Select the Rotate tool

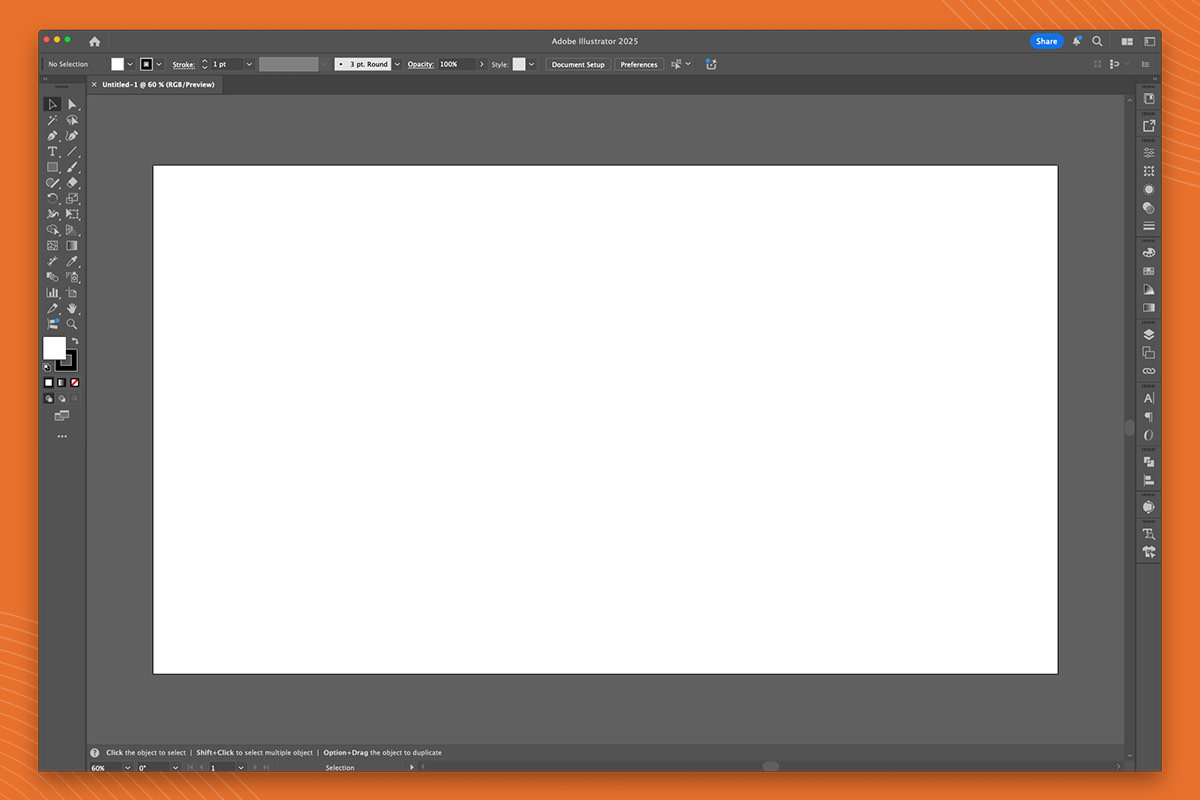[53, 198]
